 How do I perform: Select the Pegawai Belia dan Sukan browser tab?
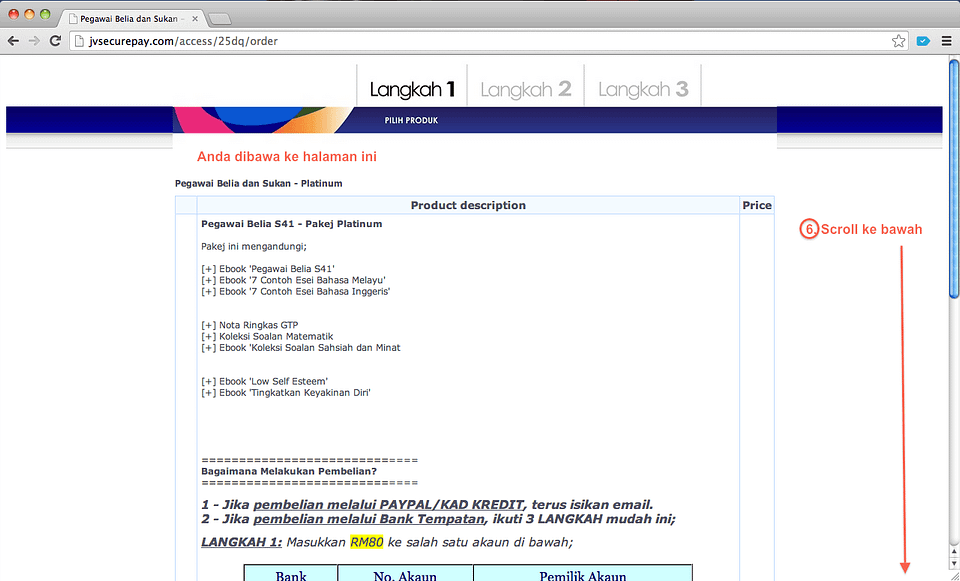click(132, 19)
